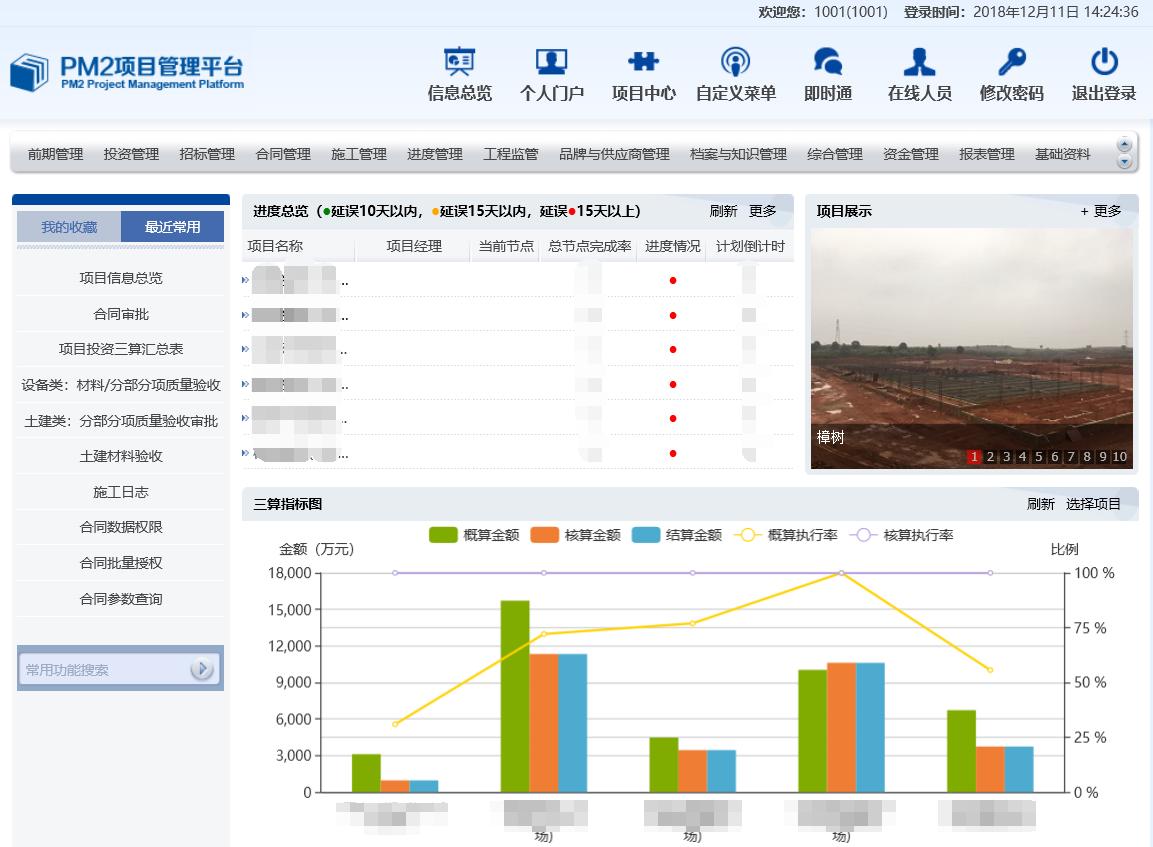Open the 合同管理 menu
Screen dimensions: 1153x847
pyautogui.click(x=283, y=154)
